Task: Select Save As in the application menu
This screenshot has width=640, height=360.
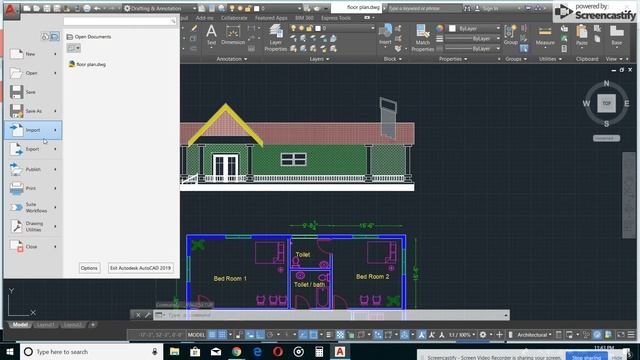Action: pyautogui.click(x=33, y=111)
